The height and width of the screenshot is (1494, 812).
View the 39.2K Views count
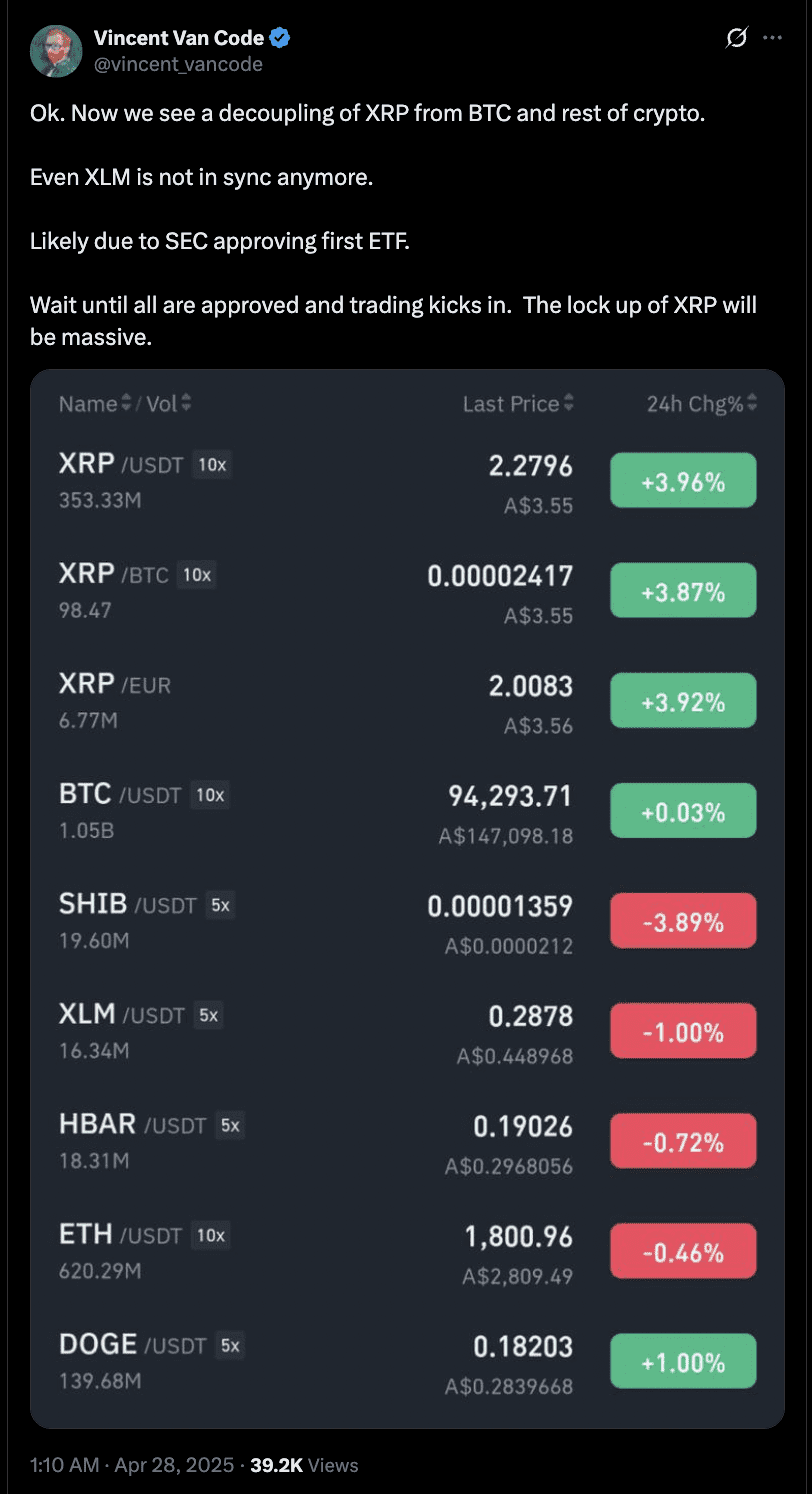304,1465
